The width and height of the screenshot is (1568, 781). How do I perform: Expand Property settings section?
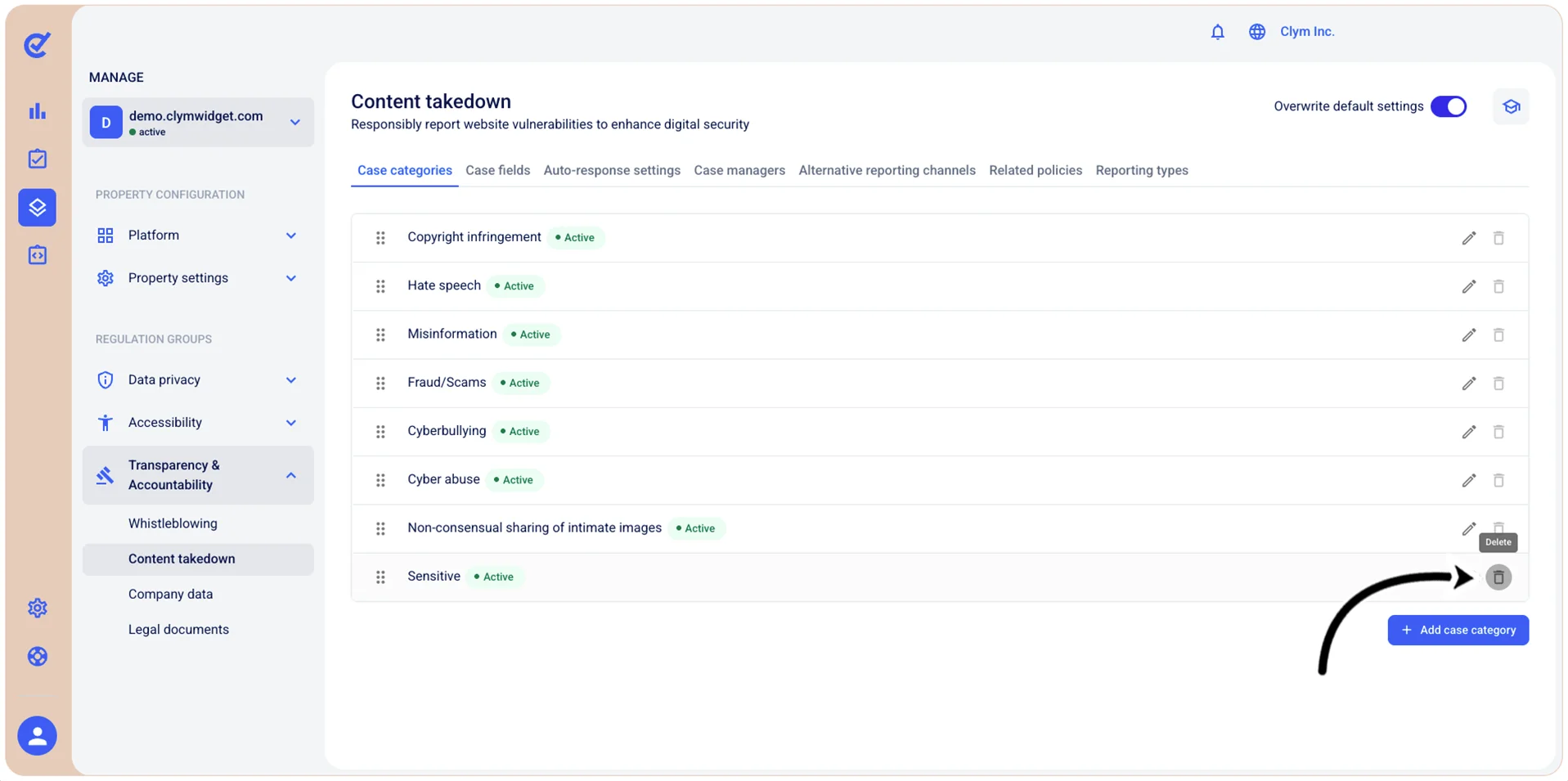198,278
